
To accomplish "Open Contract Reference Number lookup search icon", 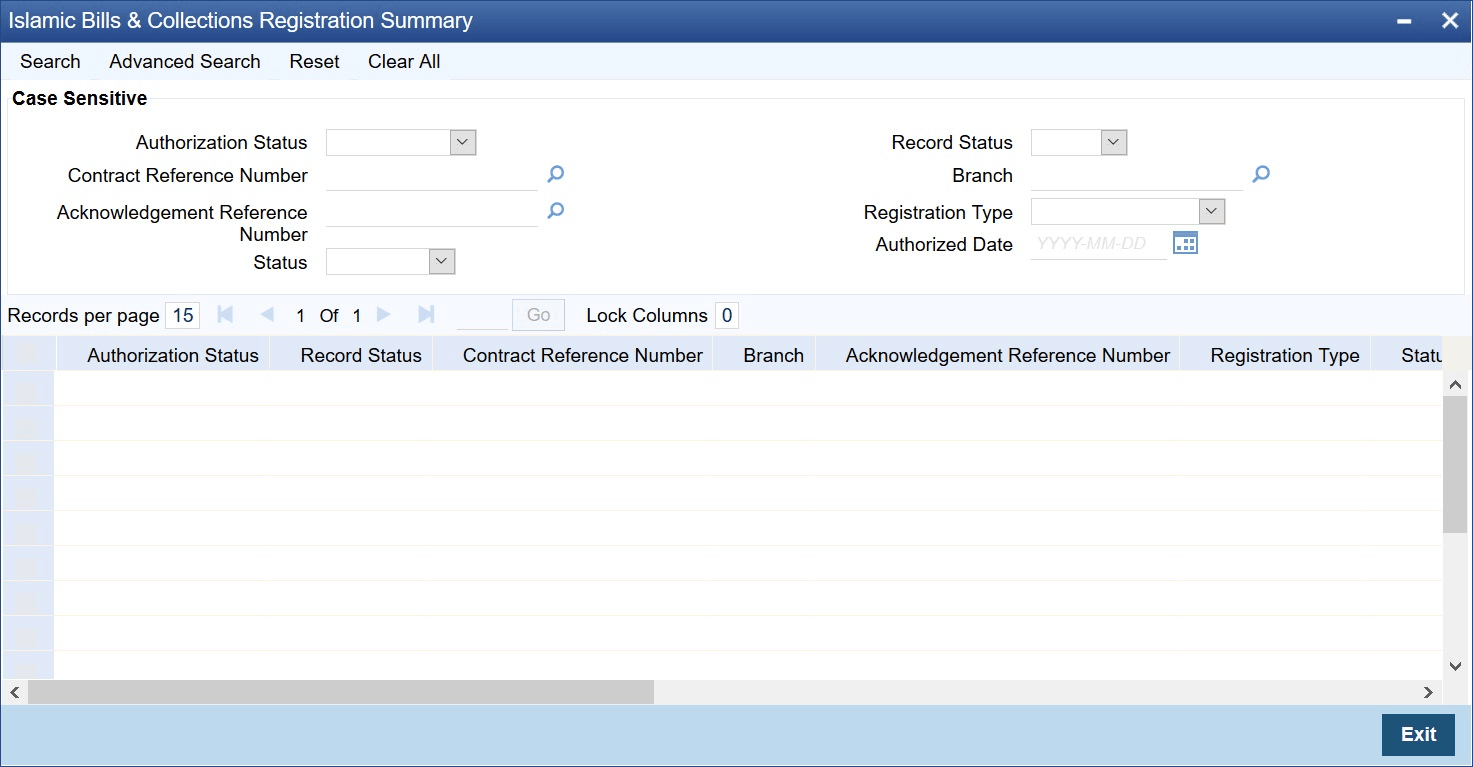I will point(556,175).
